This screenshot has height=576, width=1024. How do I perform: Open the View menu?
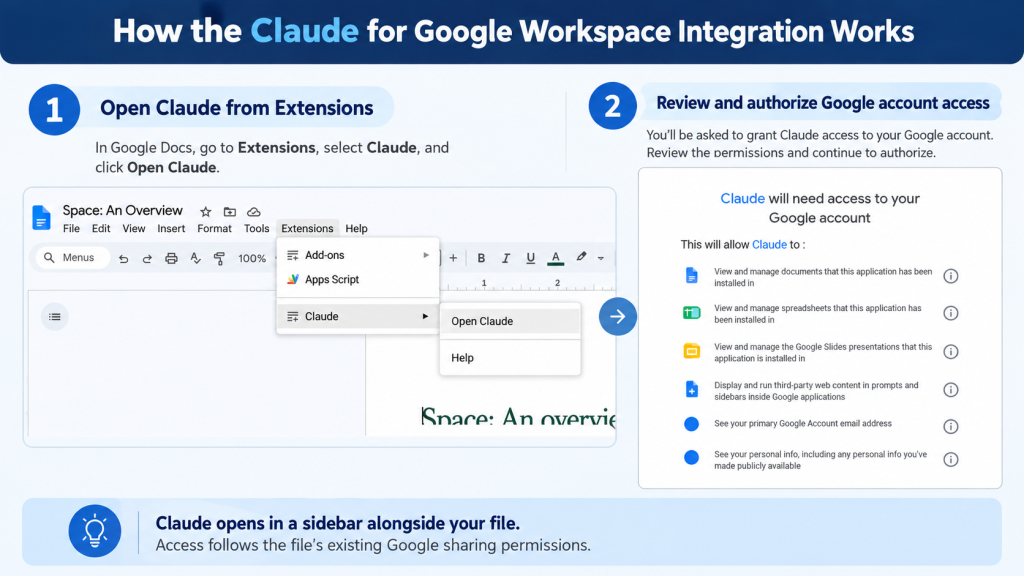point(134,229)
